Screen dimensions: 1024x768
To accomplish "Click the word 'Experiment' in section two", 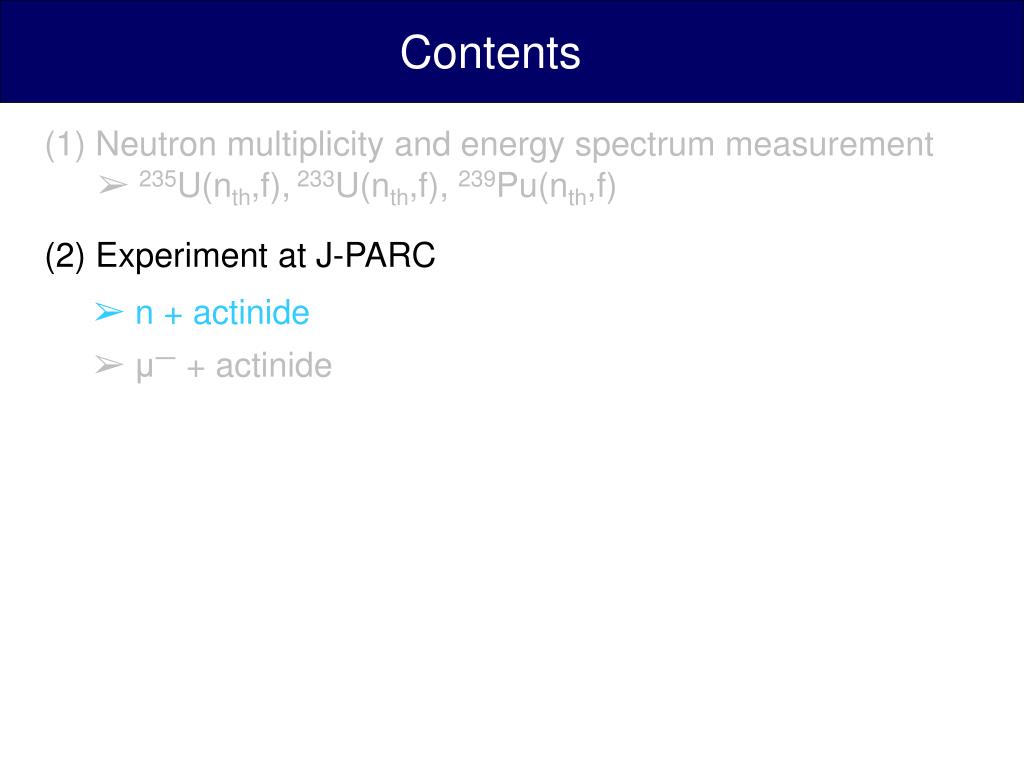I will 182,256.
